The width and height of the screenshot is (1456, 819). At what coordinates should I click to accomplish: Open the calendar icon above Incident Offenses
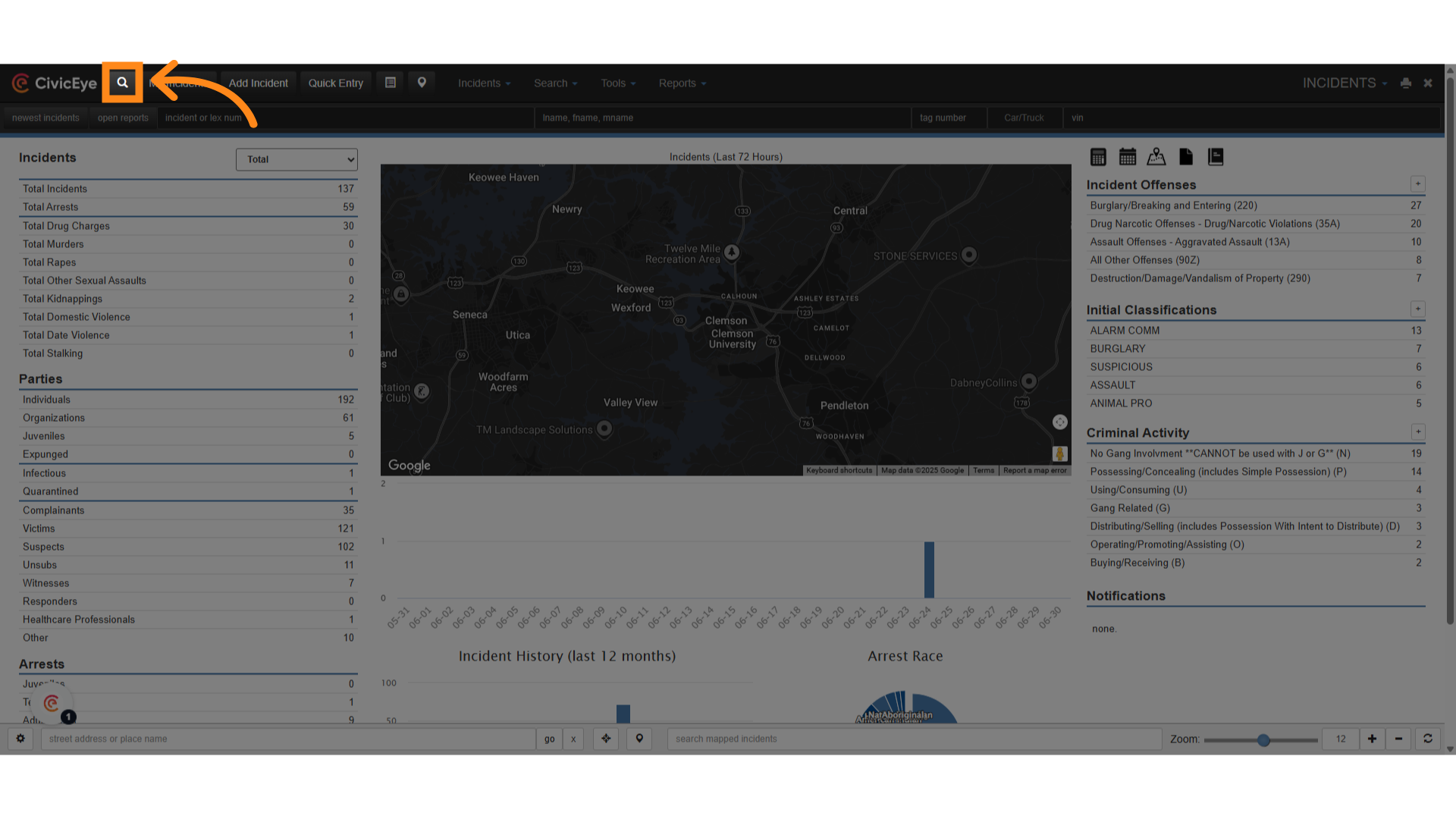pos(1128,157)
